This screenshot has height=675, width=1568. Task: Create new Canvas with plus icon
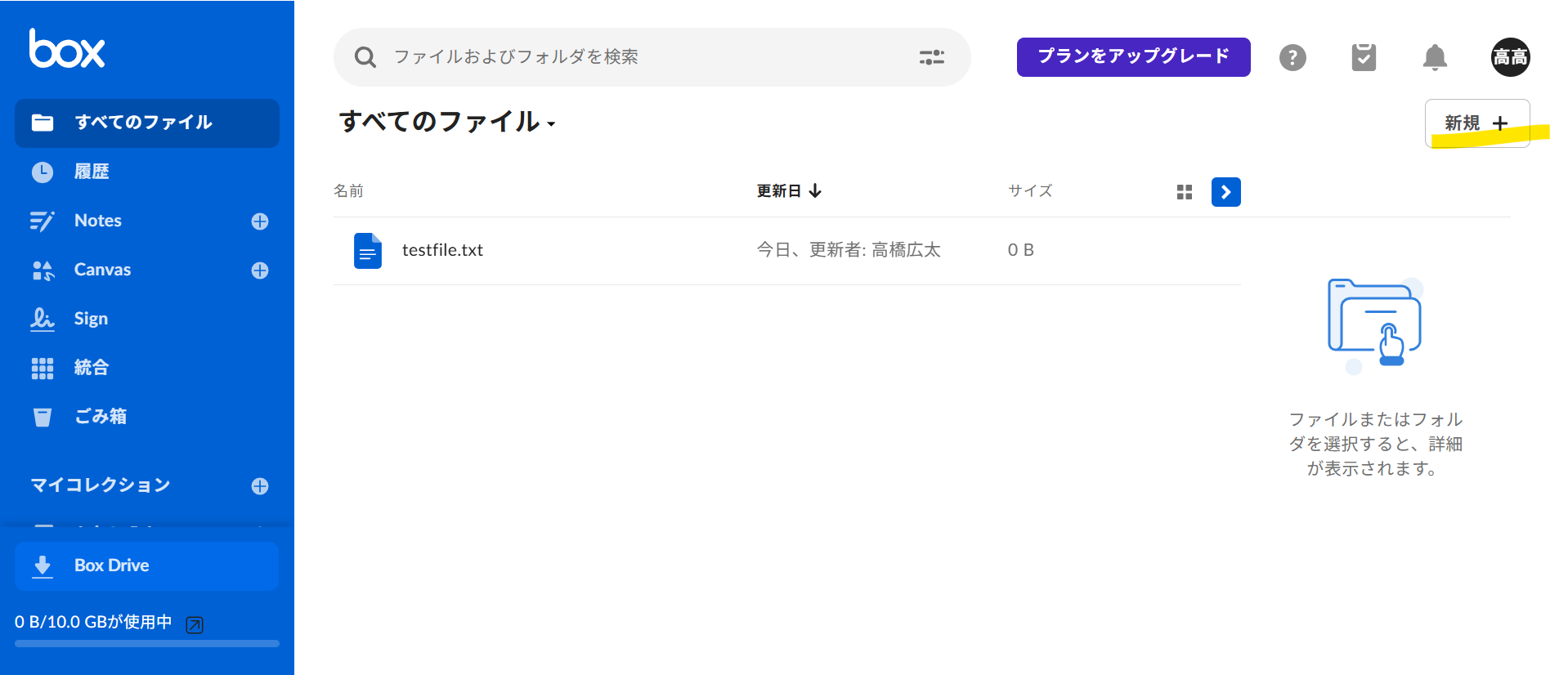(x=260, y=270)
